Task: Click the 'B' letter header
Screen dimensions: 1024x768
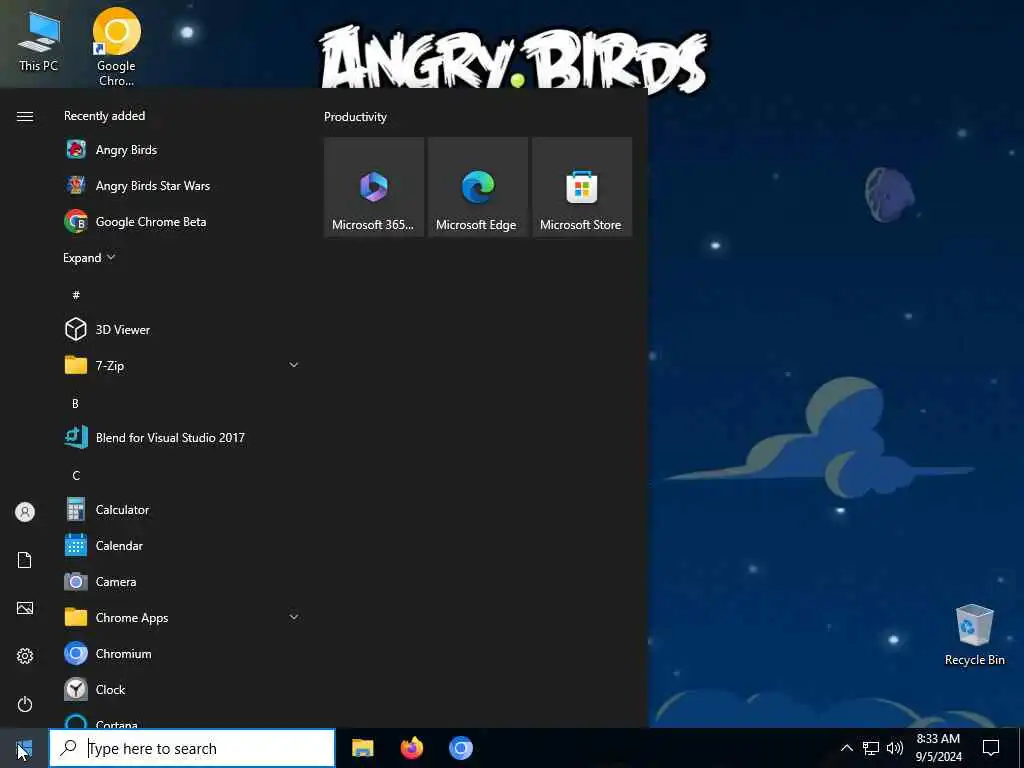Action: pyautogui.click(x=75, y=404)
